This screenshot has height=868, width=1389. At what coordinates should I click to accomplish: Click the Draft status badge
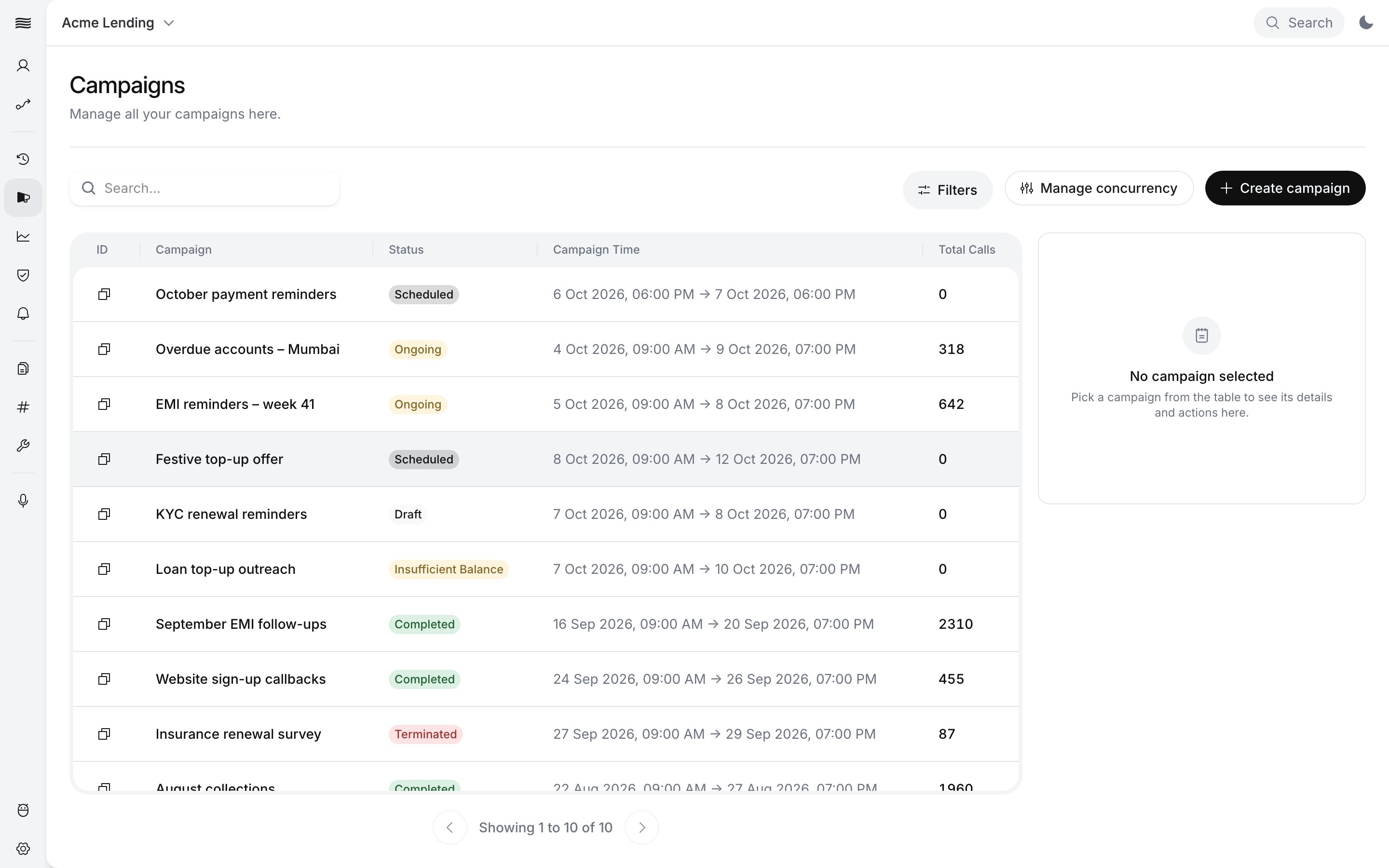pos(408,515)
